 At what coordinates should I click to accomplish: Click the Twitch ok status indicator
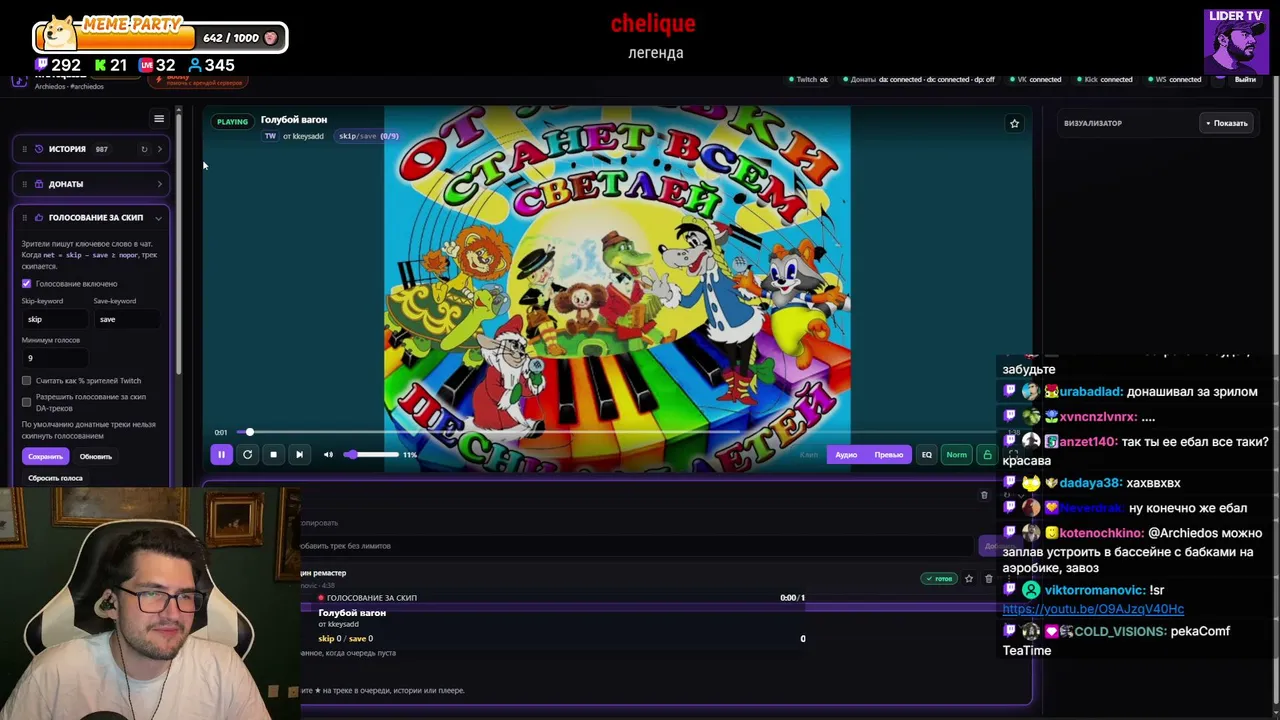point(808,79)
